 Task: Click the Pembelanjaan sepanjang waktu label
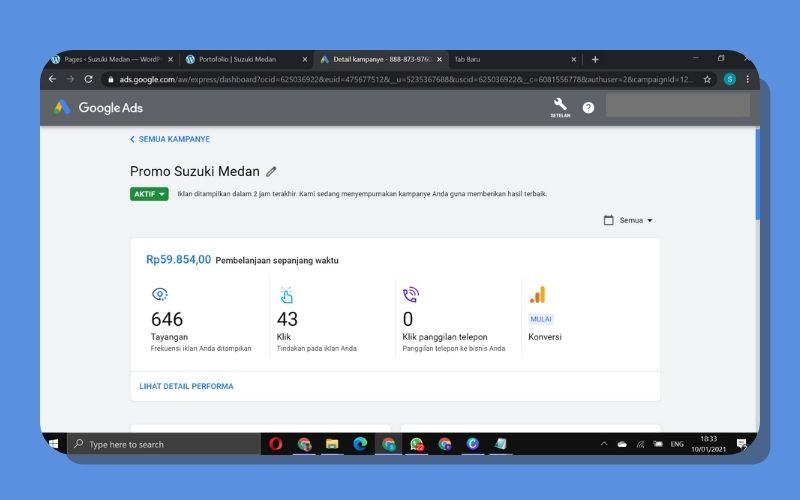point(277,260)
